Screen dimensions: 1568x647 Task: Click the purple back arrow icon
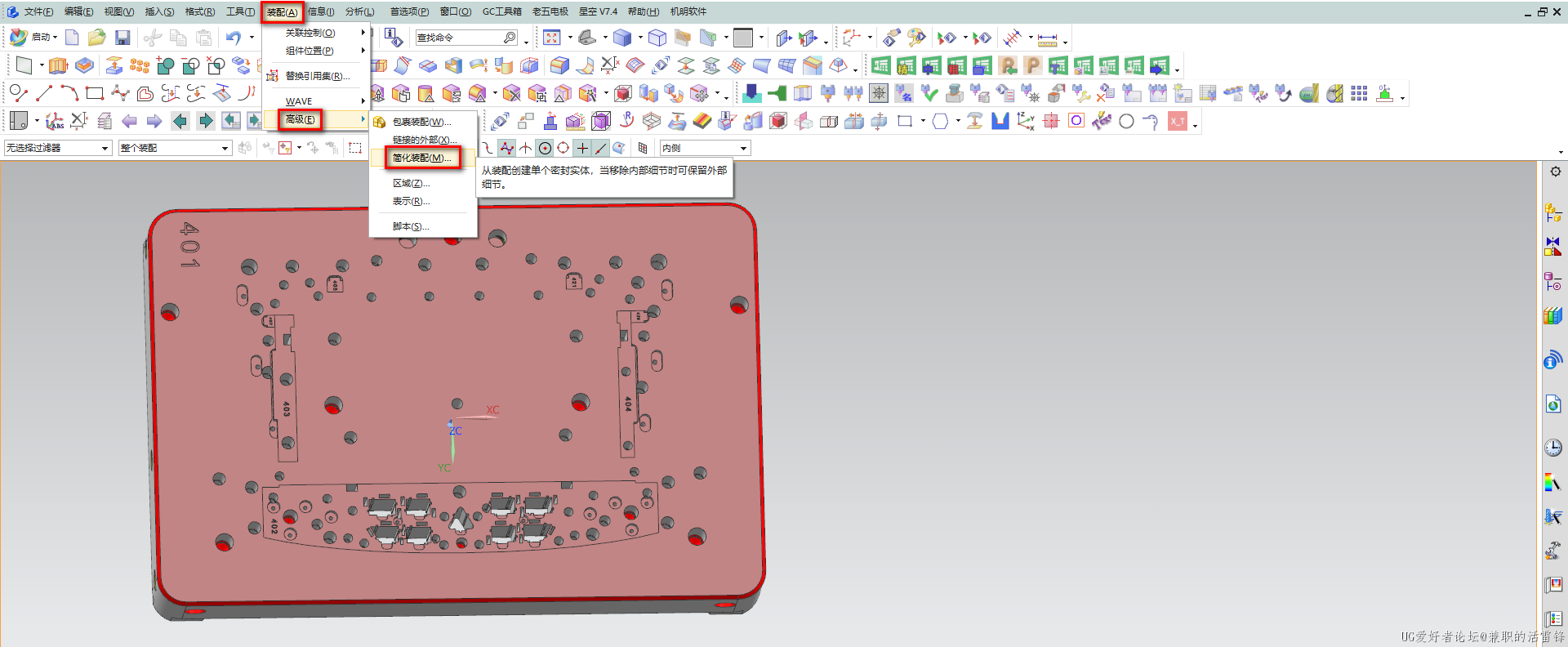coord(129,122)
